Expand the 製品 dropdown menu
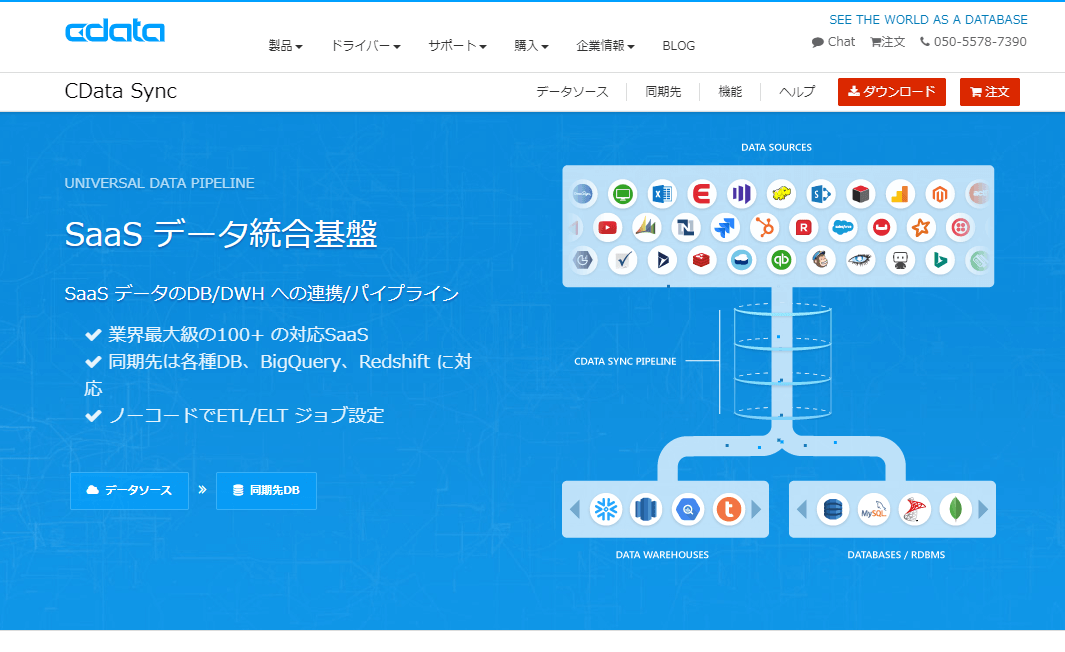This screenshot has width=1065, height=652. pos(285,46)
